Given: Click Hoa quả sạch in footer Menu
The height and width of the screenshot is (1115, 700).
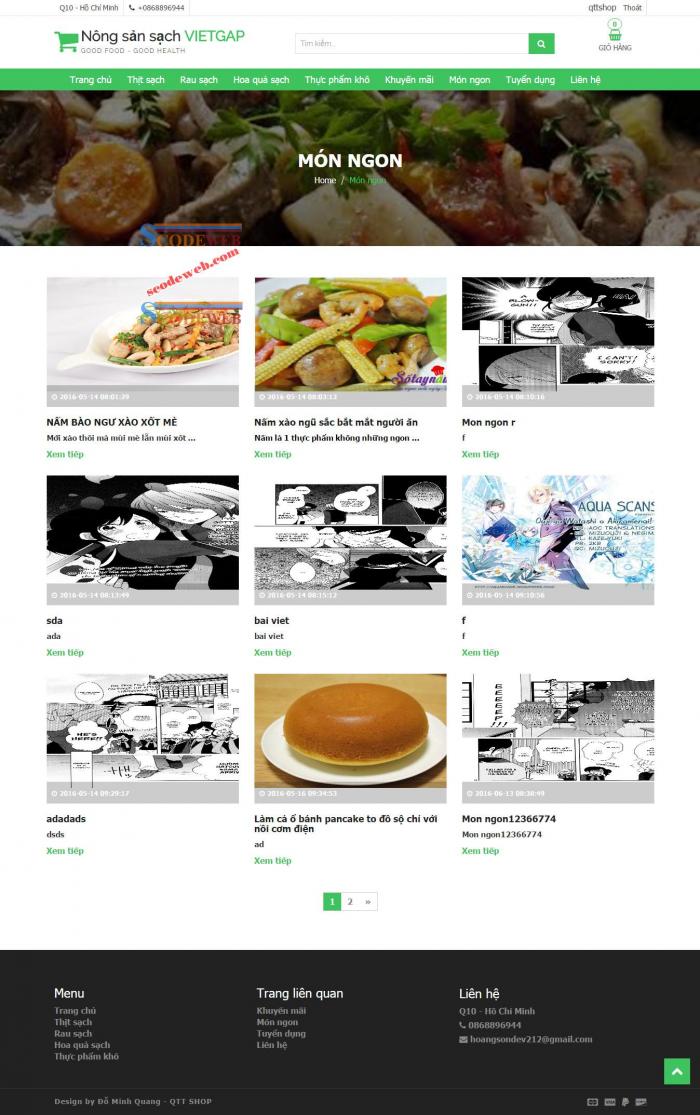Looking at the screenshot, I should [82, 1045].
